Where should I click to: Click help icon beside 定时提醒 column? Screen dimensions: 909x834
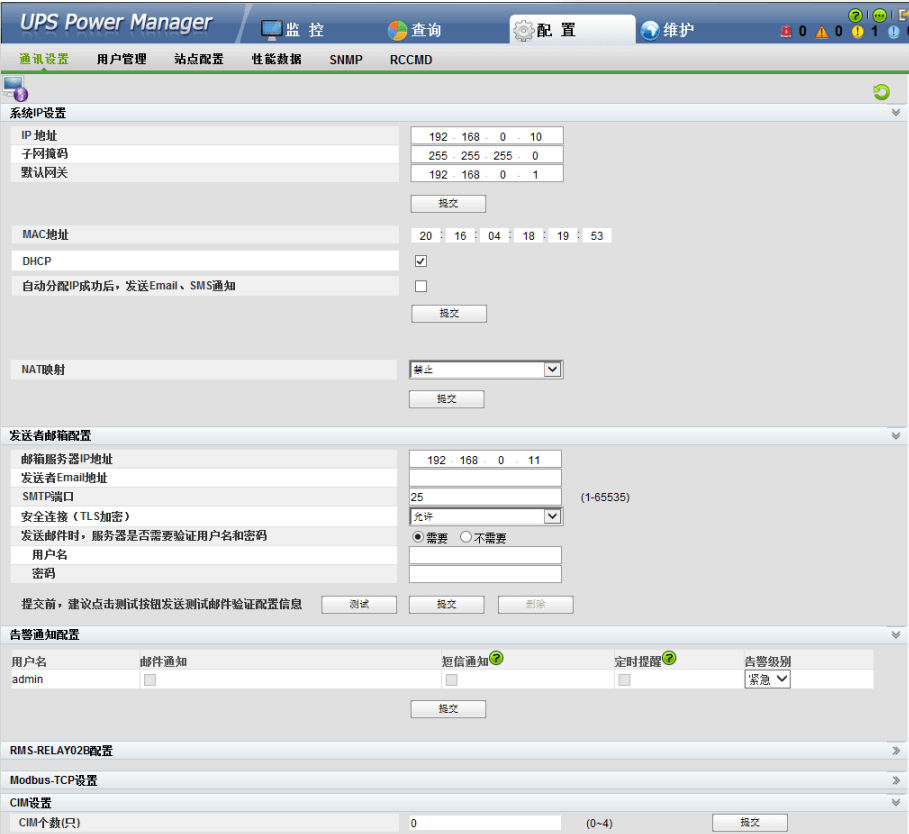670,658
